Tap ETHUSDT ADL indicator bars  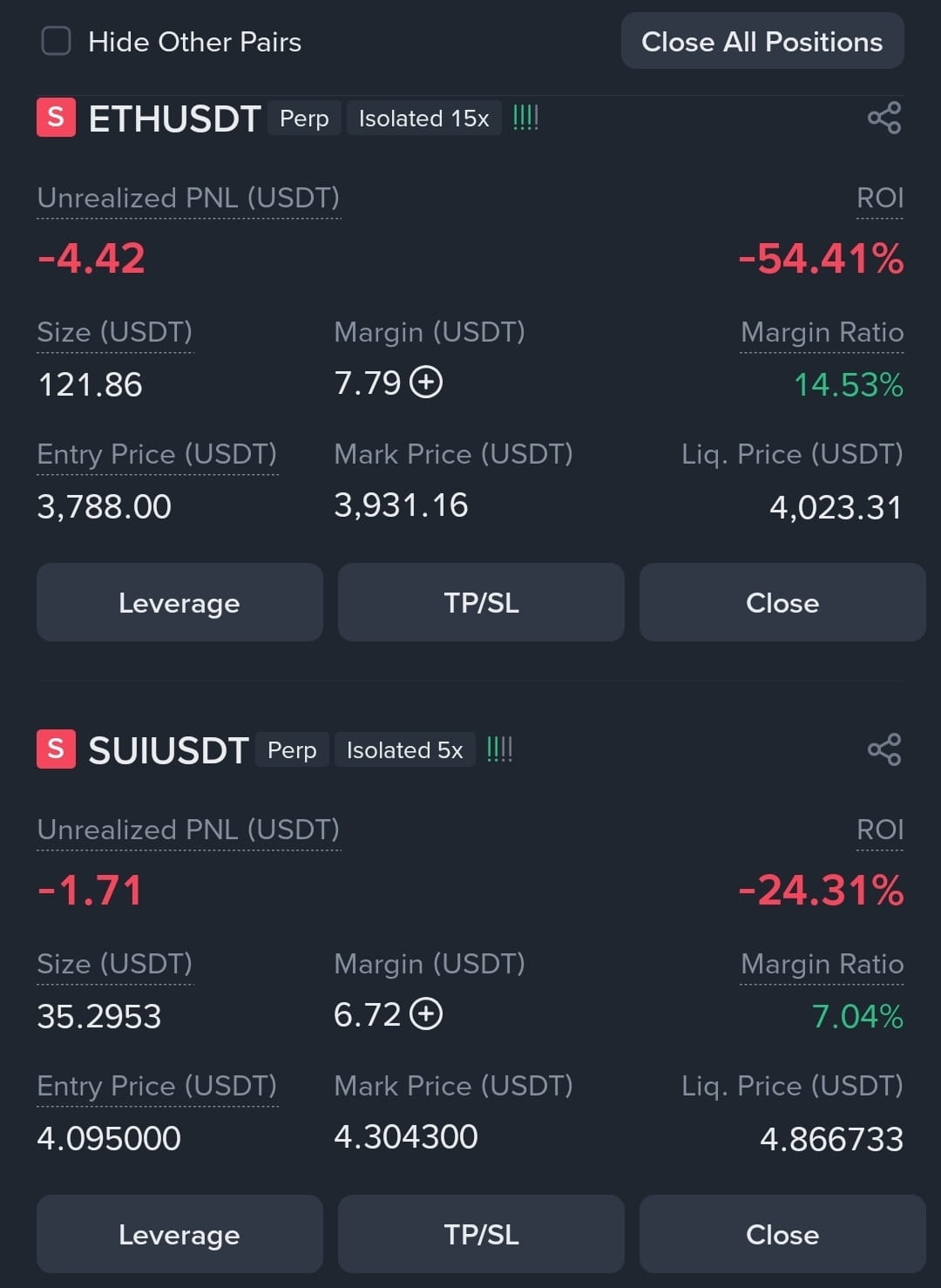coord(525,118)
